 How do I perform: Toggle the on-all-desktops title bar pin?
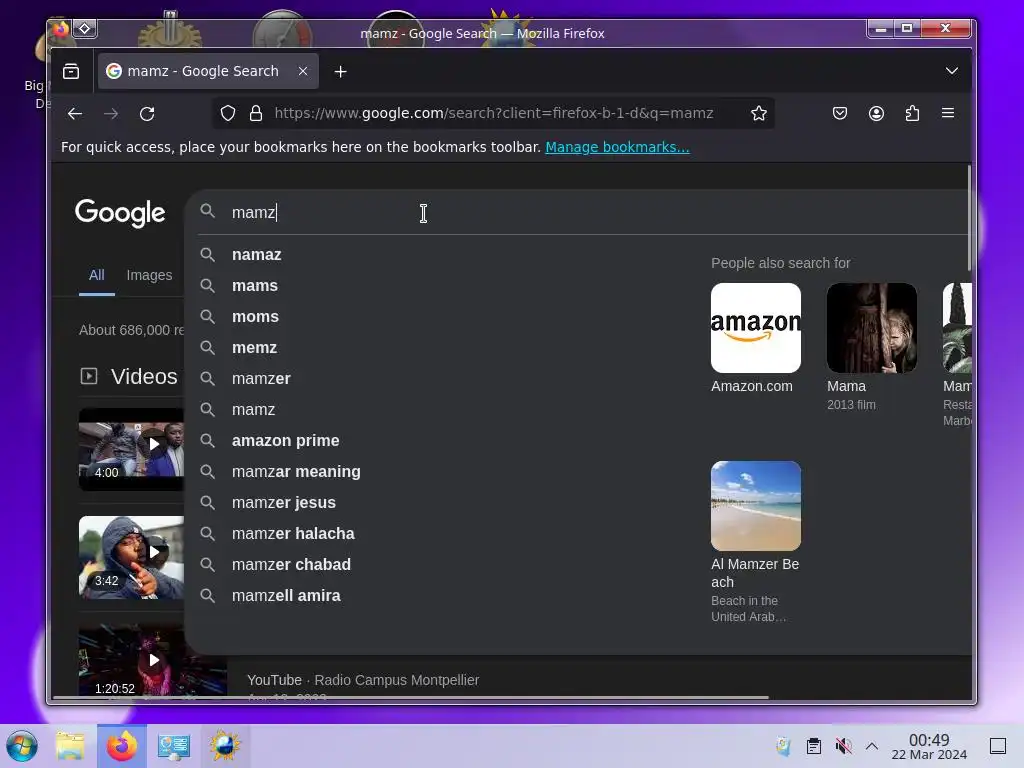(x=85, y=28)
